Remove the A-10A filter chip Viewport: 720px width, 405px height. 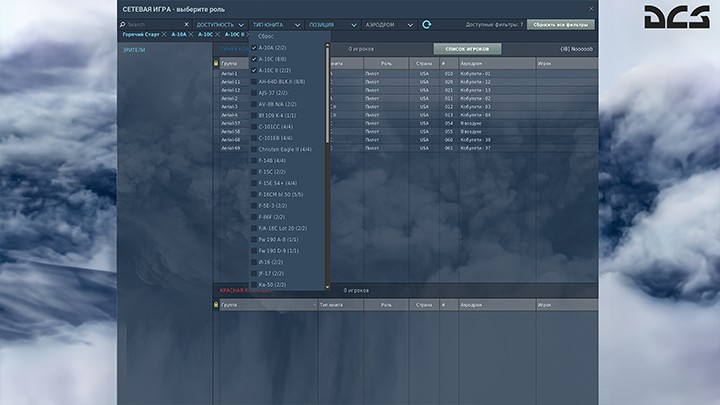point(191,35)
